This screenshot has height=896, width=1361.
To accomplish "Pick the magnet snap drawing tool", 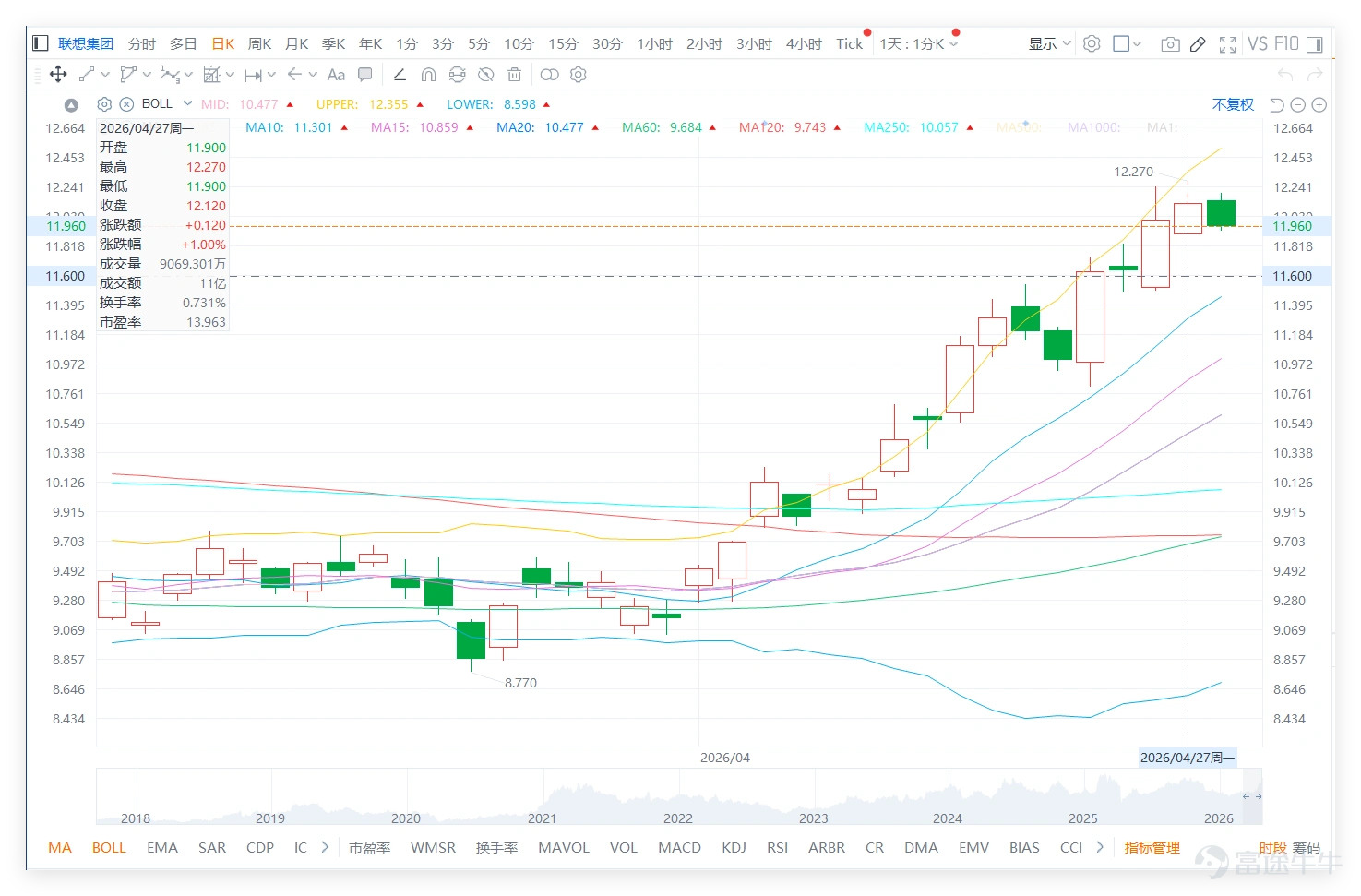I will click(x=428, y=75).
